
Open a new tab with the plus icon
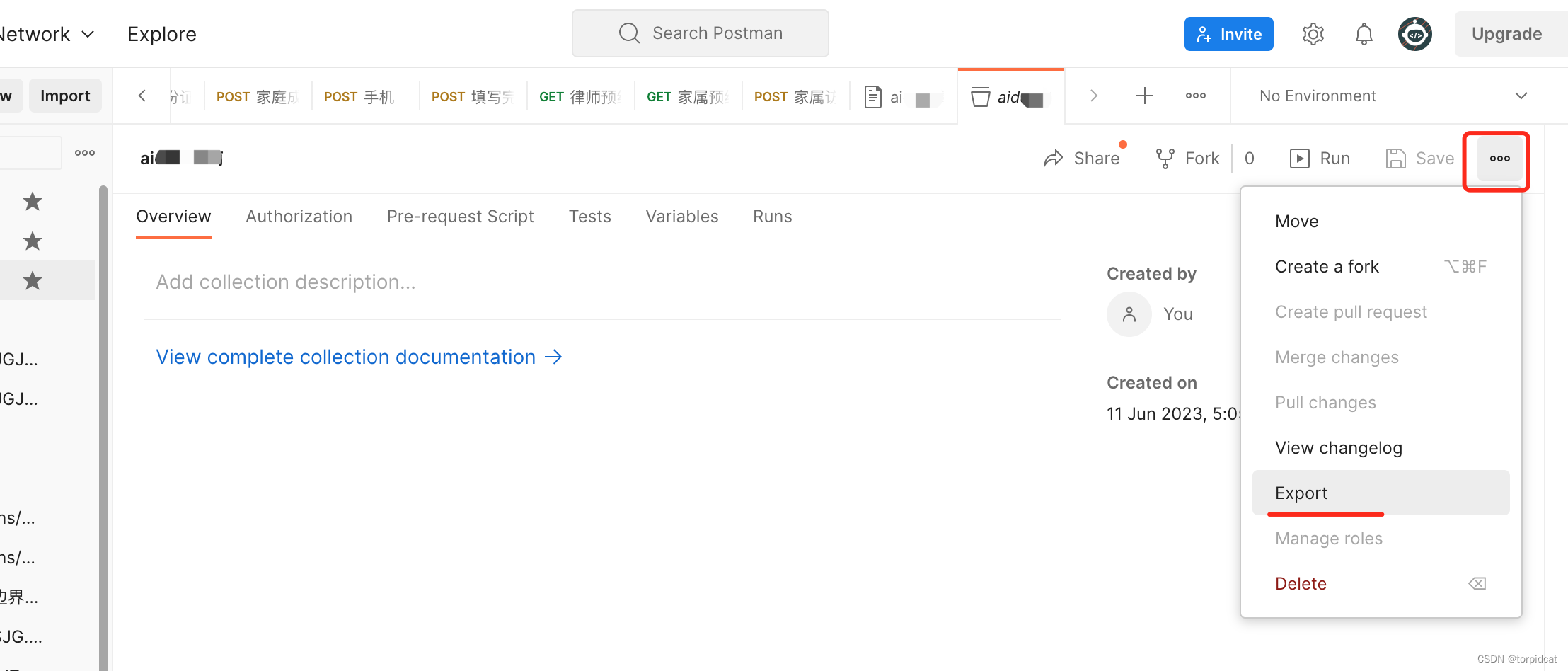click(x=1144, y=96)
